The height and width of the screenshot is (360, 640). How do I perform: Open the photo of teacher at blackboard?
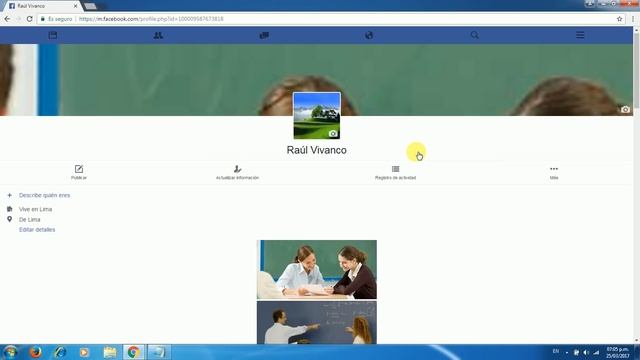(316, 322)
